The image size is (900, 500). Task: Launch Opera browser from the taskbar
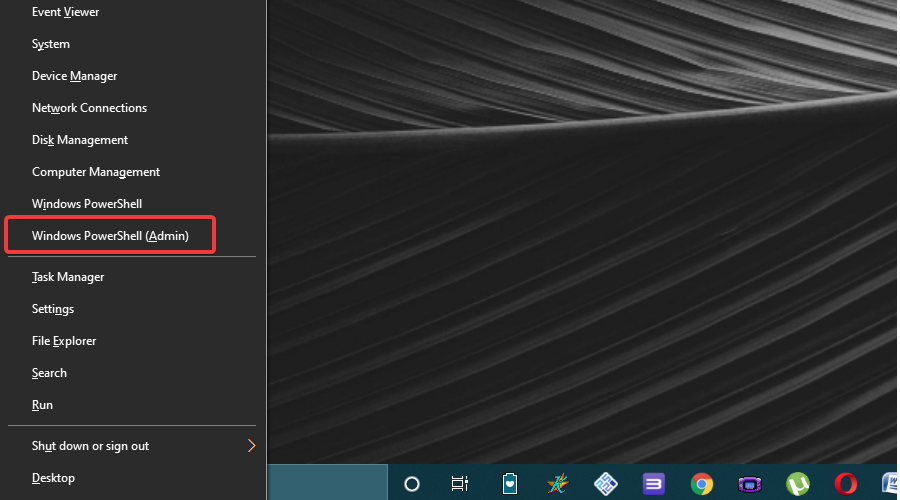tap(846, 484)
